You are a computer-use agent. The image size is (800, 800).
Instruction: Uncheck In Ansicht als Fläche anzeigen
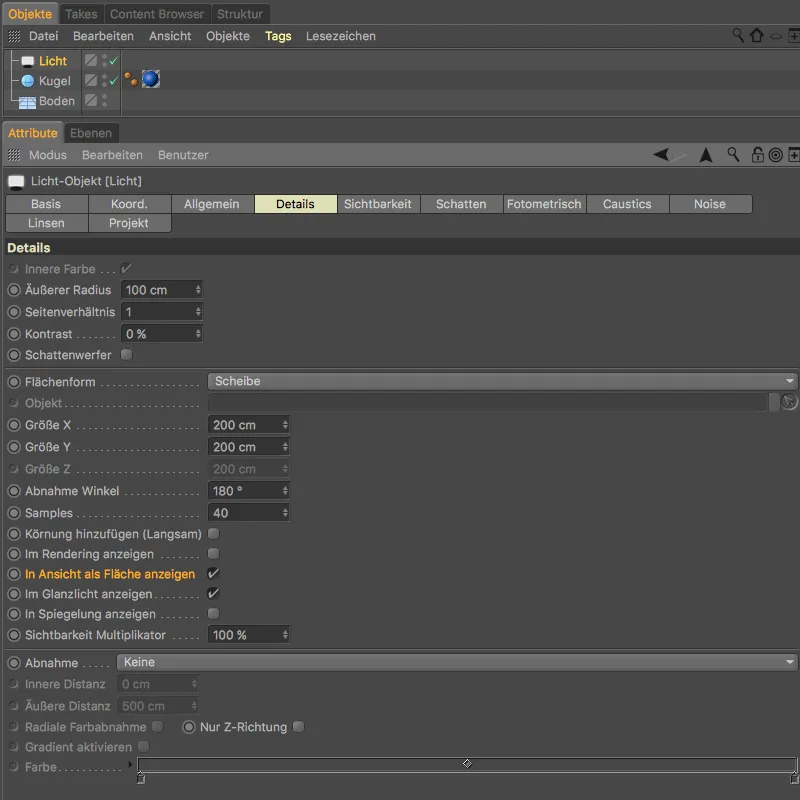click(x=213, y=573)
